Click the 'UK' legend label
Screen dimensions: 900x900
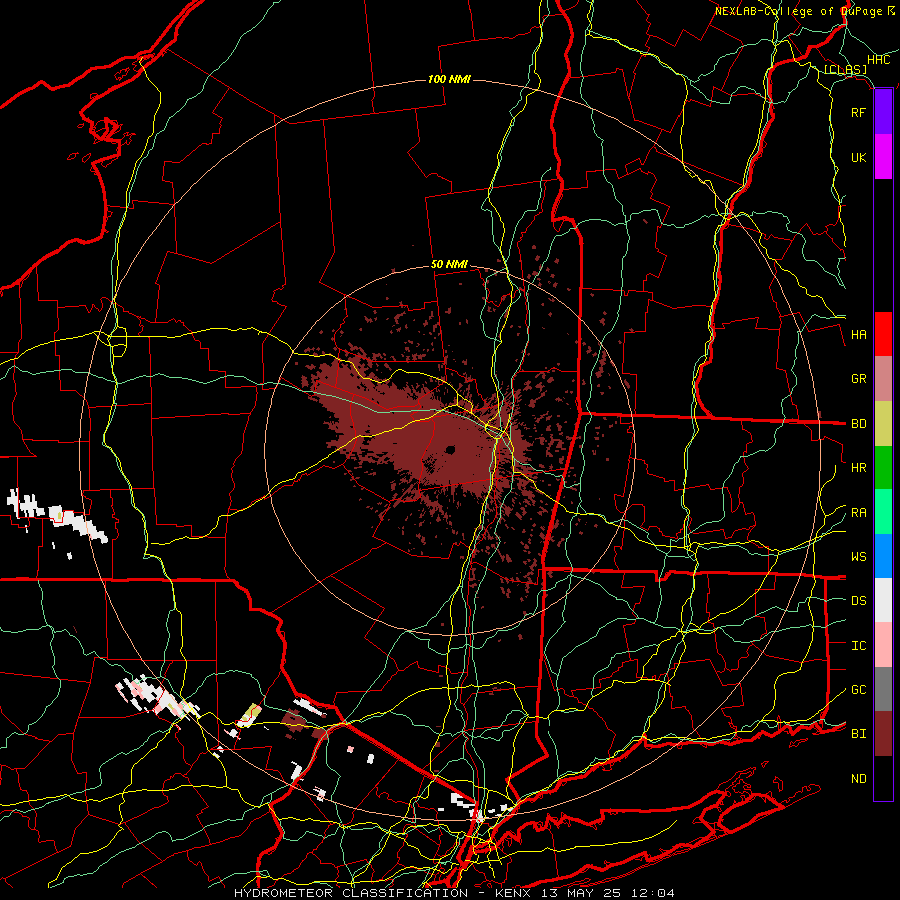point(858,157)
